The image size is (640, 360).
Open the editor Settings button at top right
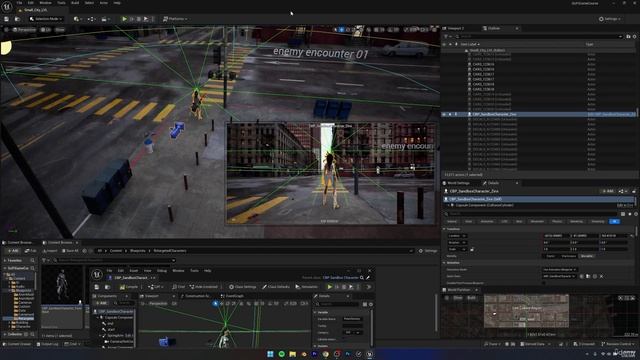click(610, 19)
